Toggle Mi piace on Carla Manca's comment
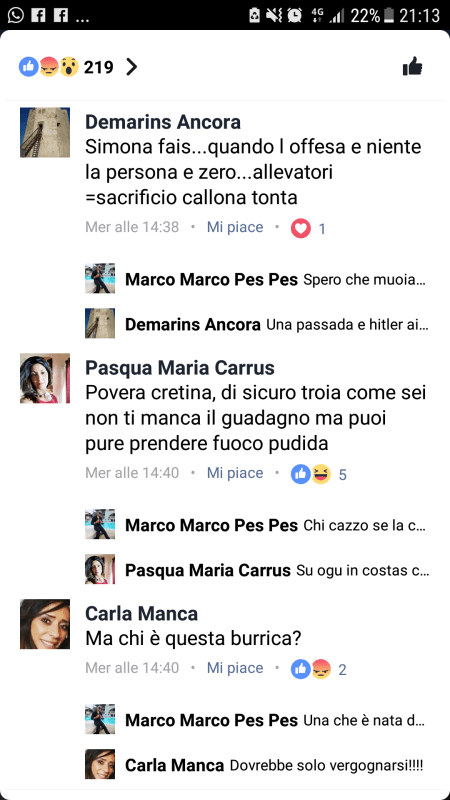450x800 pixels. coord(235,668)
